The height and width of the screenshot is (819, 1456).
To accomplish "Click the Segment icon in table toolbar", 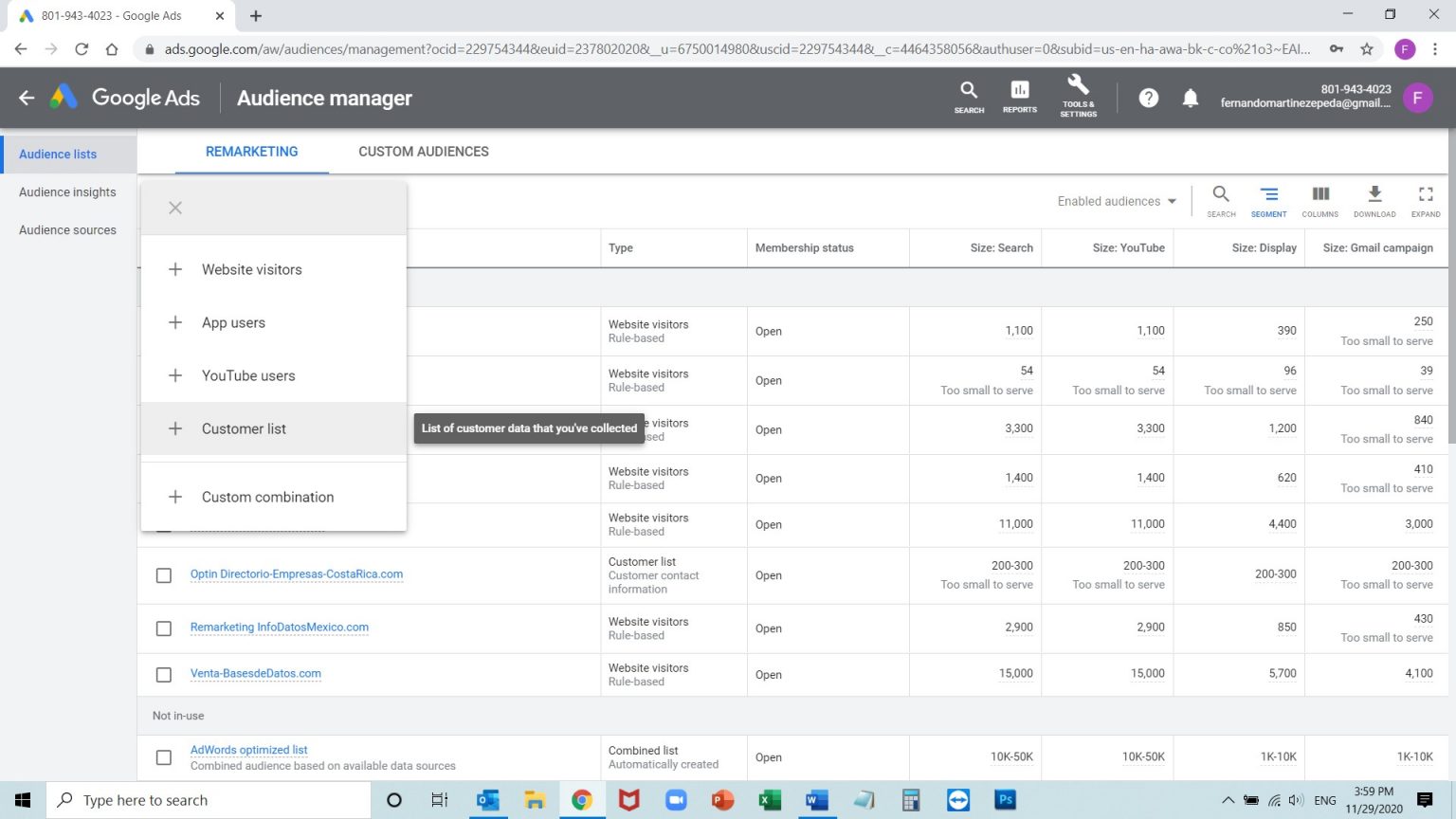I will point(1268,201).
